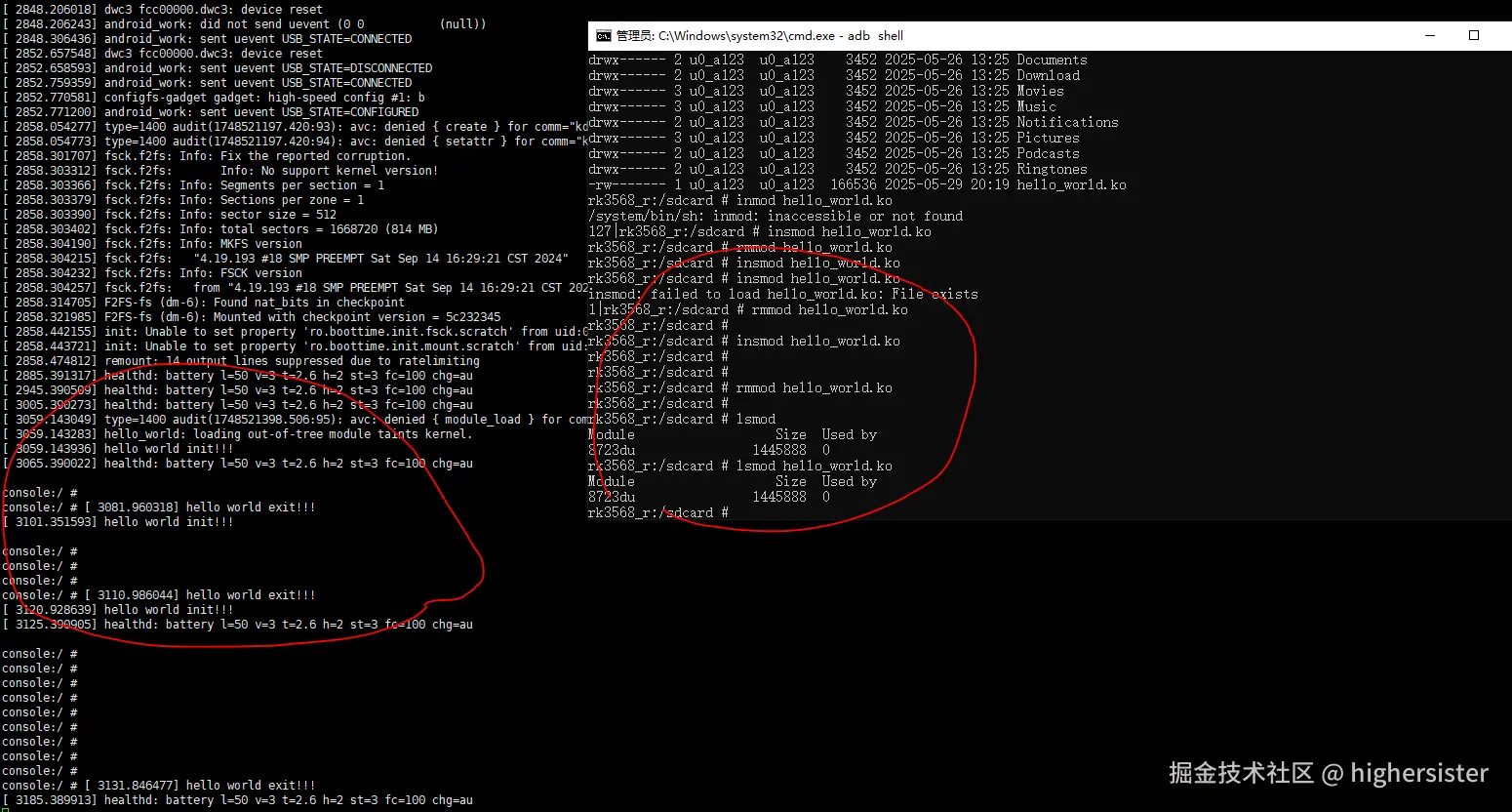This screenshot has width=1512, height=812.
Task: Click the USB_STATE=CONFIGURED log line
Action: click(x=211, y=111)
